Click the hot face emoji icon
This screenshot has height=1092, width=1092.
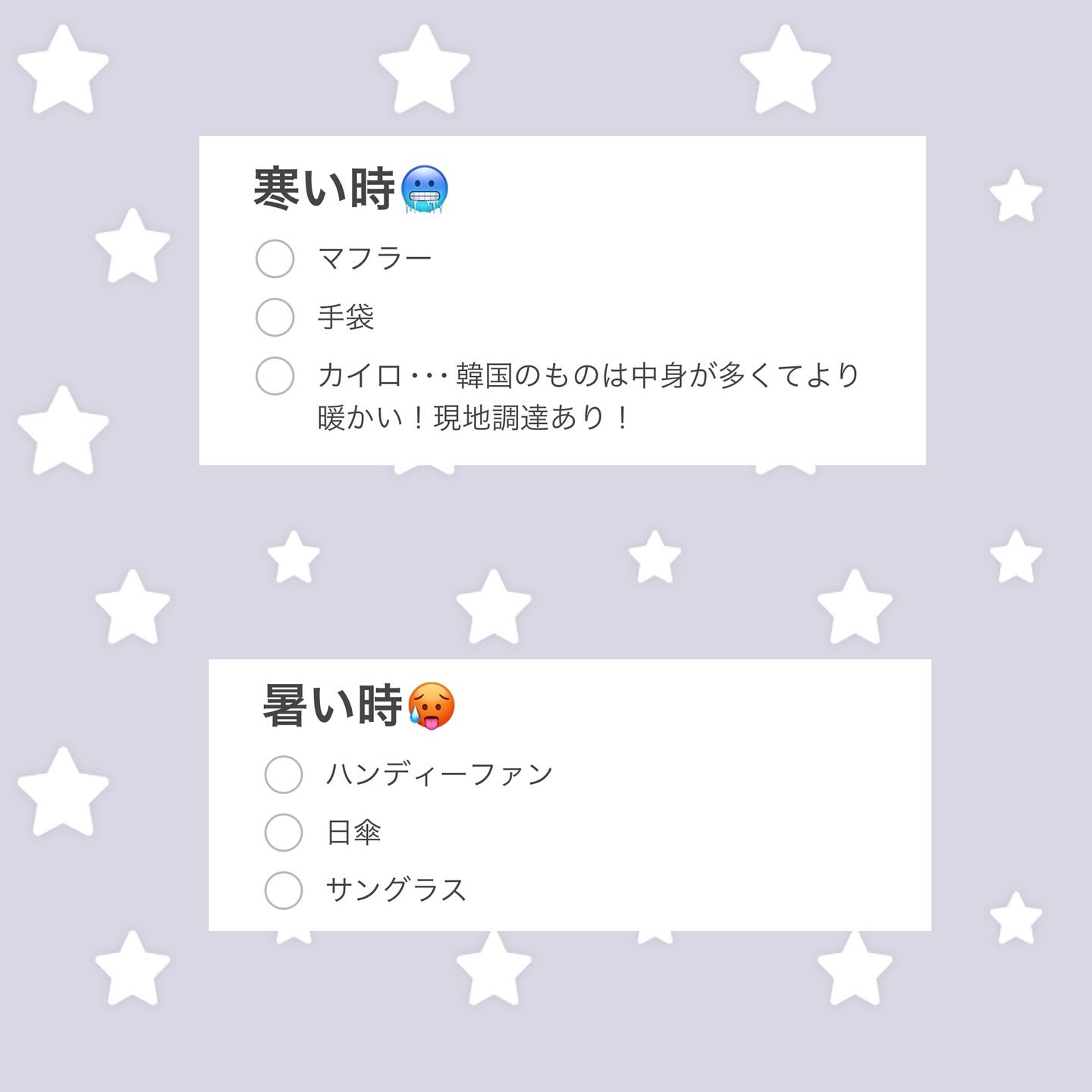point(431,705)
